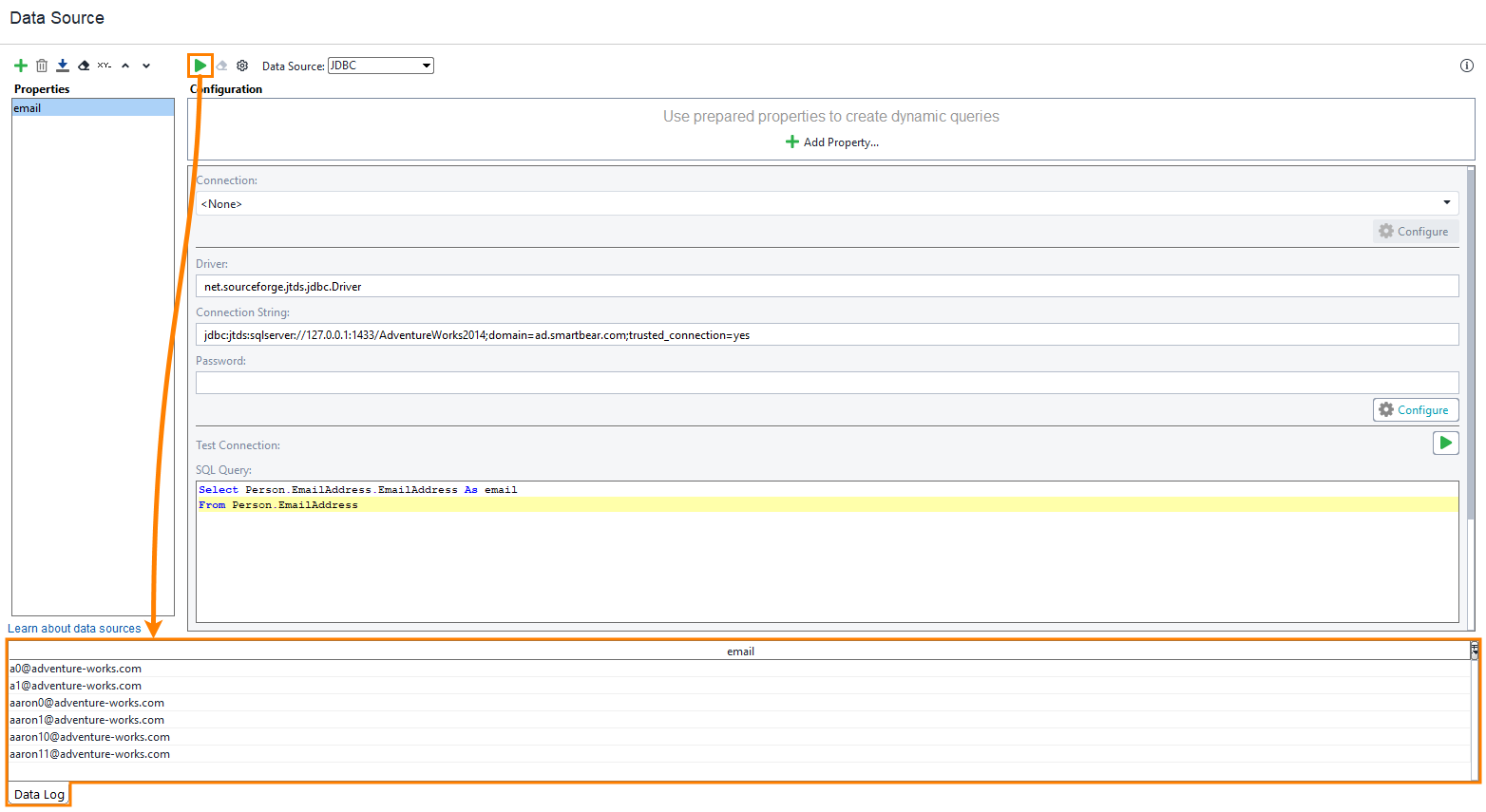Run Test Connection with the play icon
The height and width of the screenshot is (812, 1486).
tap(1446, 443)
